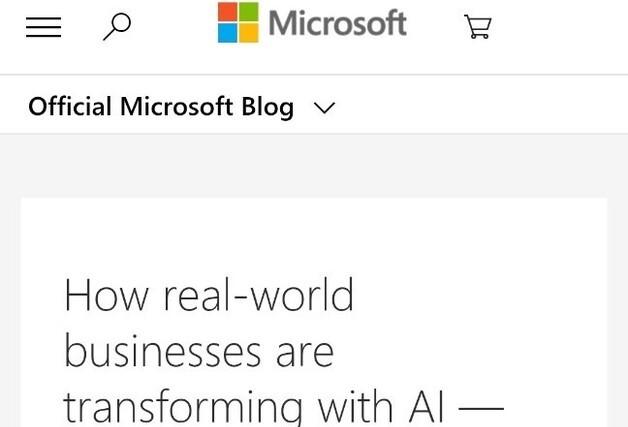This screenshot has width=628, height=427.
Task: Click the word "Blog" in the navigation bar
Action: coord(266,107)
